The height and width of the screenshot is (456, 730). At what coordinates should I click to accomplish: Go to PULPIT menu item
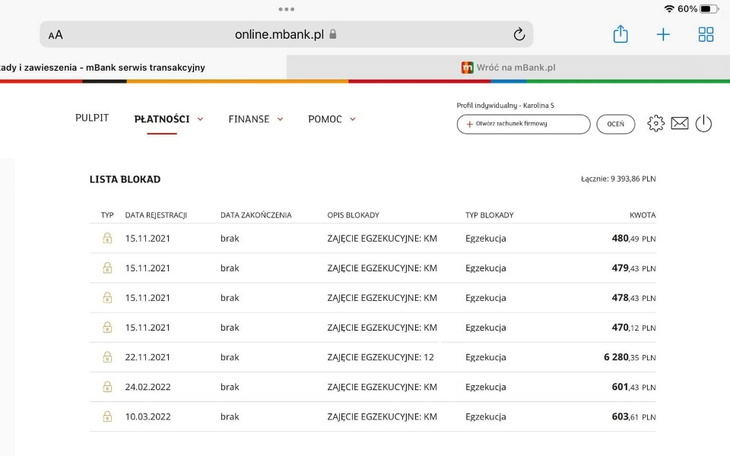point(92,118)
